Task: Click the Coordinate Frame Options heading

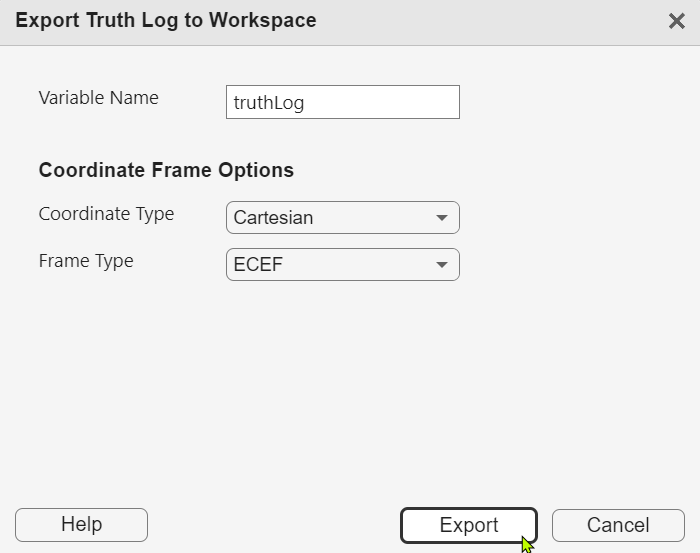Action: click(x=166, y=170)
